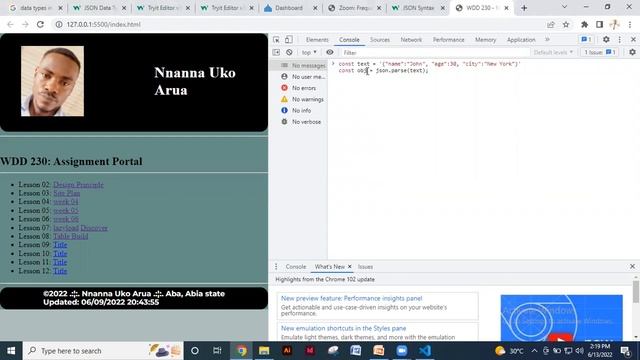The image size is (640, 360).
Task: Select the Performance tab
Action: (449, 40)
